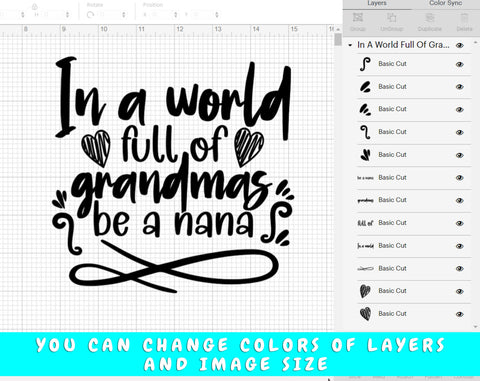Viewport: 480px width, 381px height.
Task: Click the canvas vertical scrollbar up arrow
Action: point(338,29)
